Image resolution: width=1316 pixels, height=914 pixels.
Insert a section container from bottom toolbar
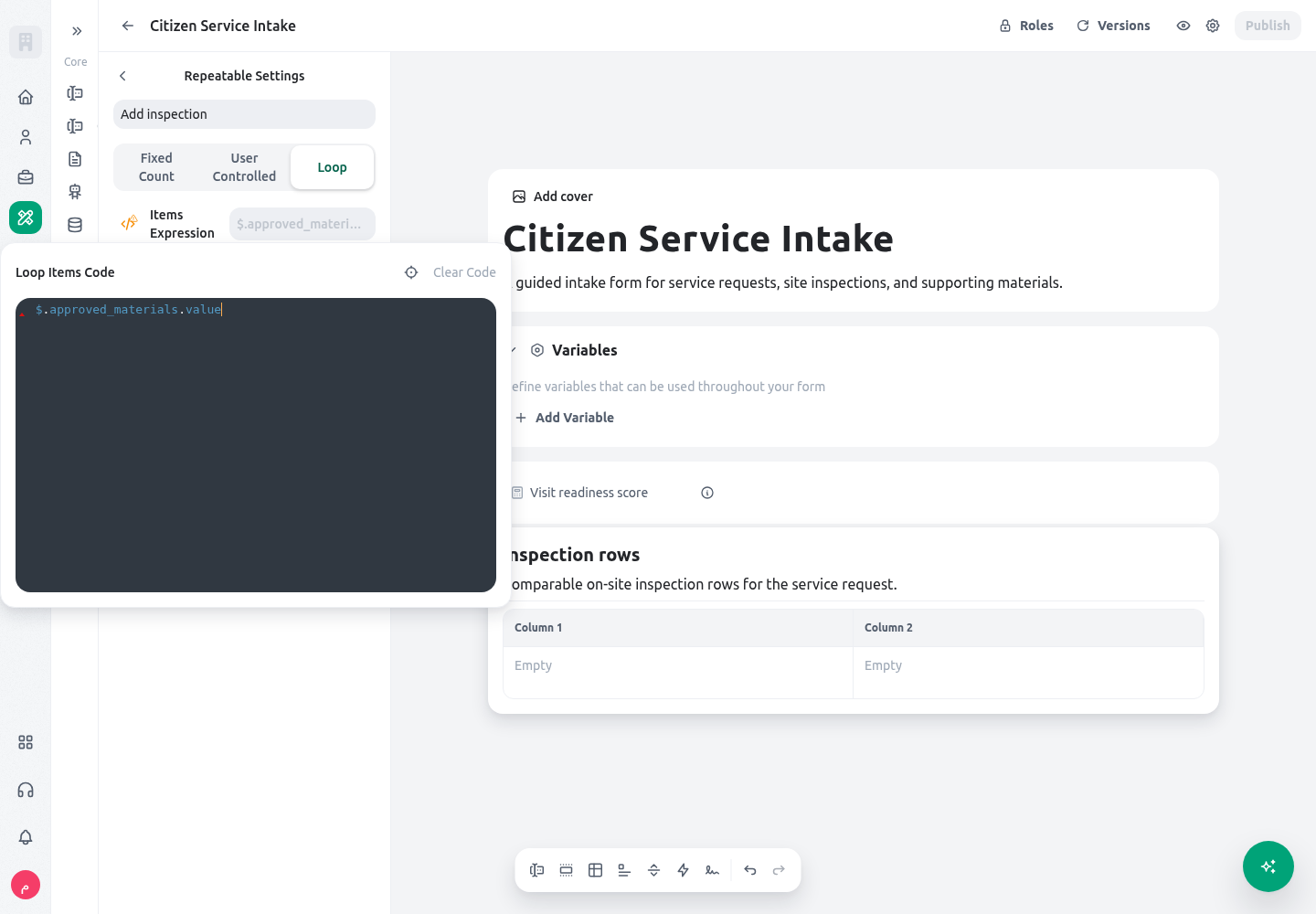click(567, 870)
